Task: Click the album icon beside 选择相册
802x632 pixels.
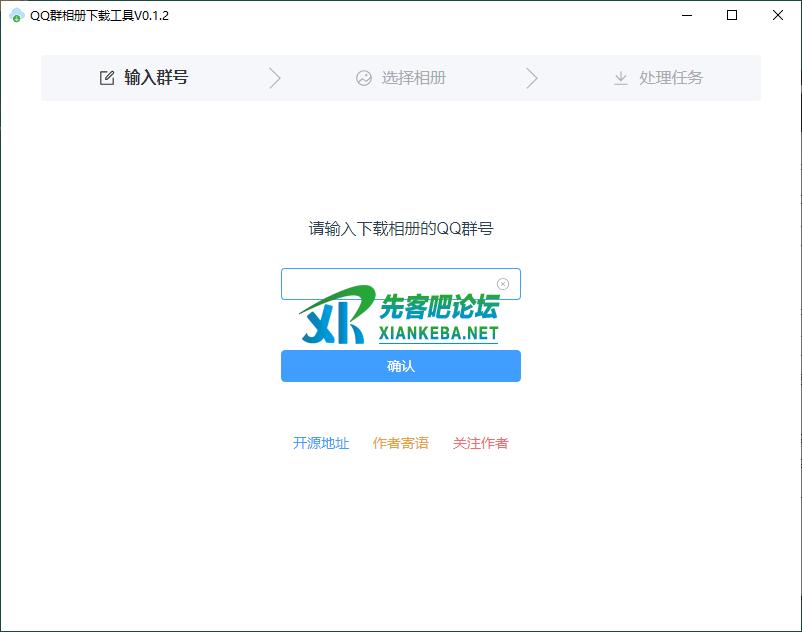Action: point(364,78)
